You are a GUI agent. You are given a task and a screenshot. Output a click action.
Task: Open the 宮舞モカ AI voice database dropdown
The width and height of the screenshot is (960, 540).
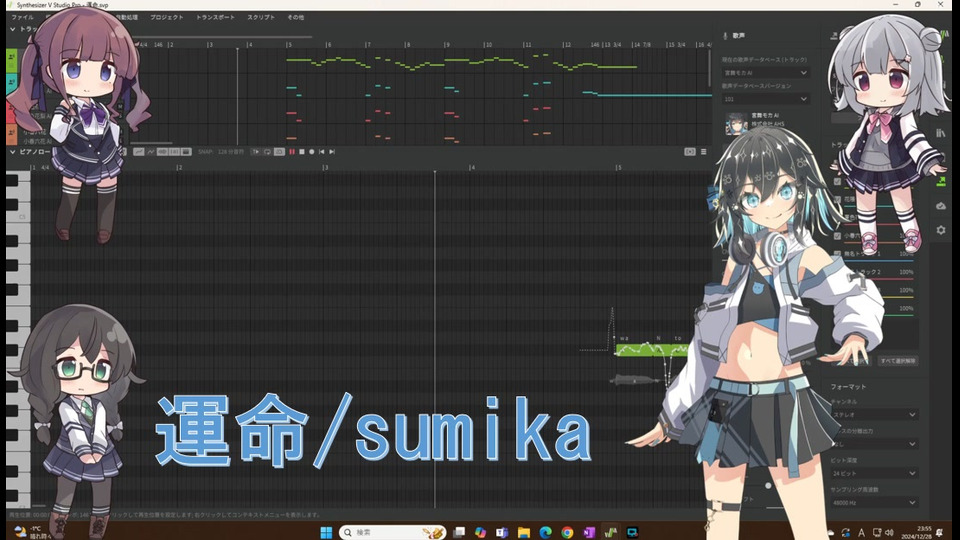coord(766,73)
